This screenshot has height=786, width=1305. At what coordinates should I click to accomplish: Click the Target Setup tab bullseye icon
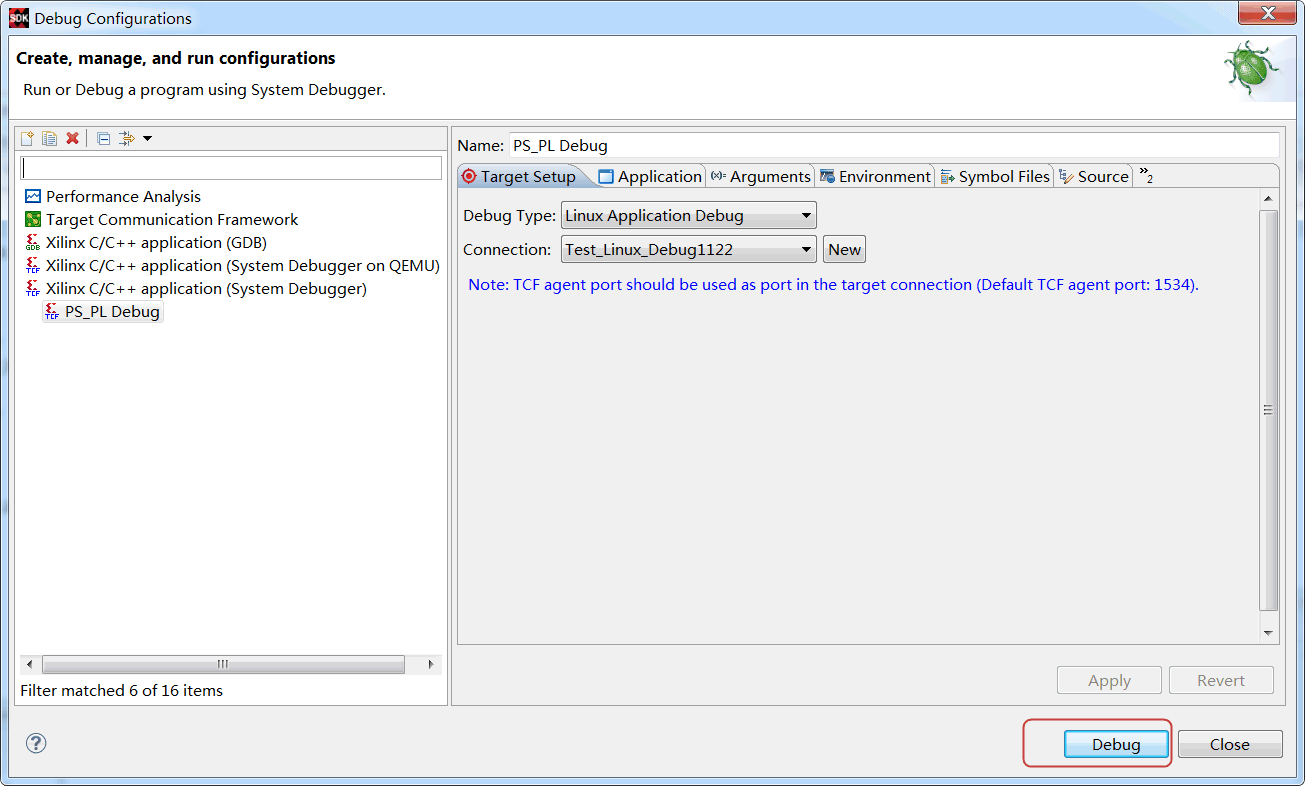[469, 175]
